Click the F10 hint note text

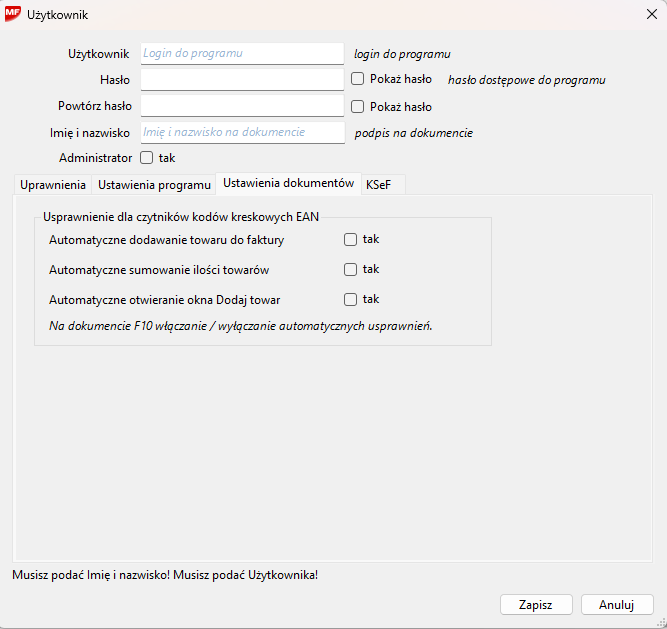(x=240, y=326)
